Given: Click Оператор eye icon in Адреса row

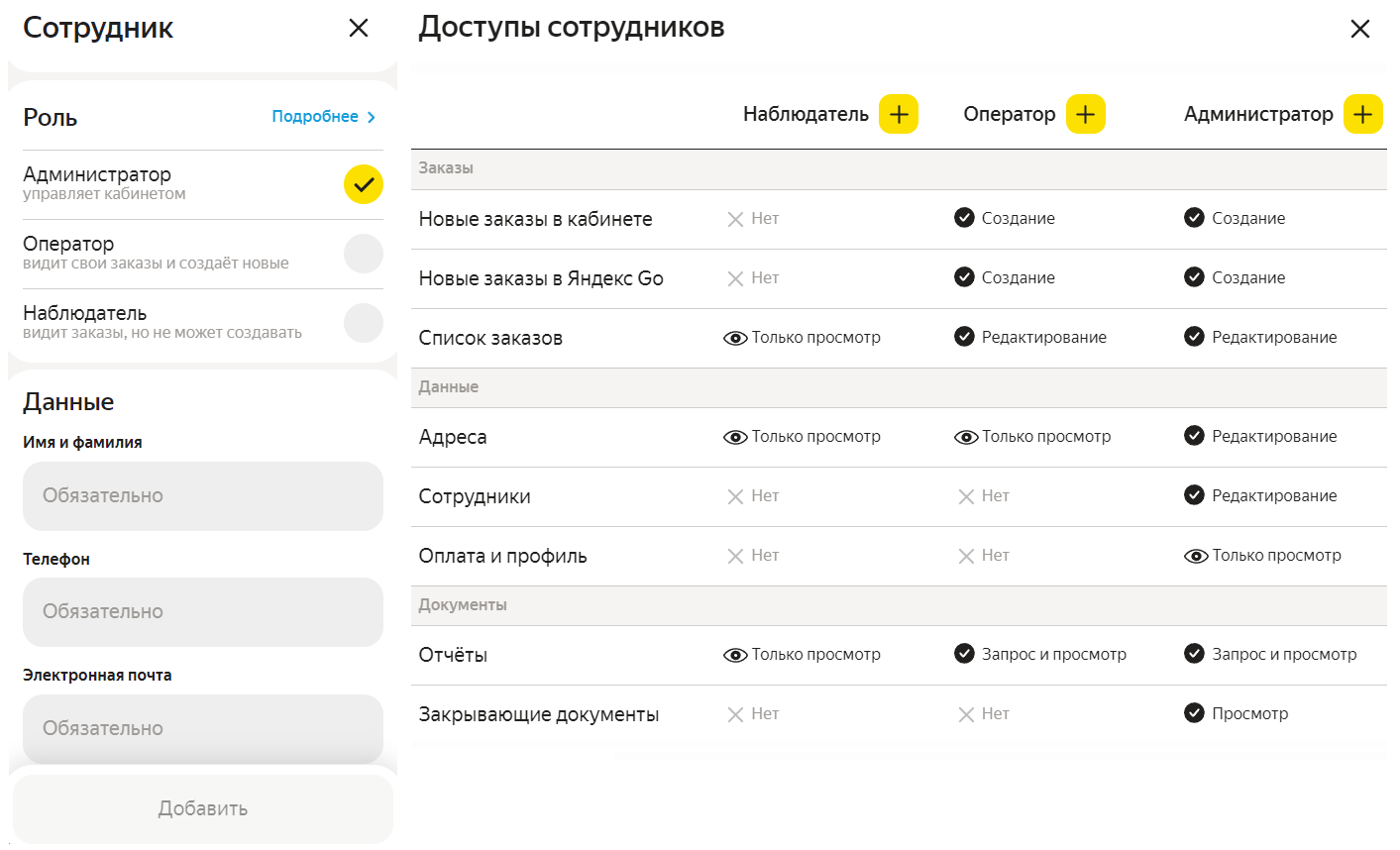Looking at the screenshot, I should point(966,437).
